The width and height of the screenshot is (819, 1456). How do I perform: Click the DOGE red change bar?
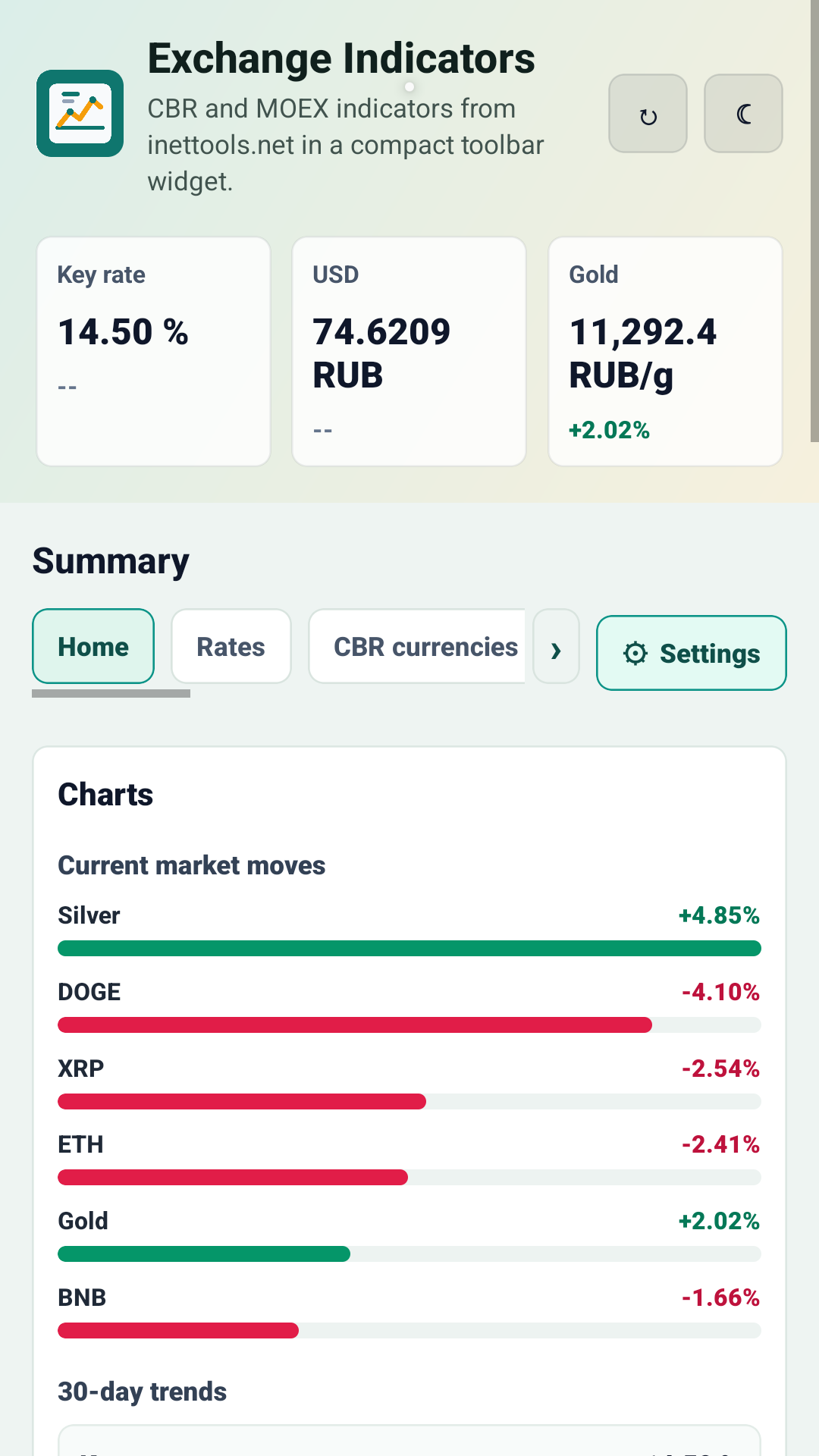point(355,1025)
